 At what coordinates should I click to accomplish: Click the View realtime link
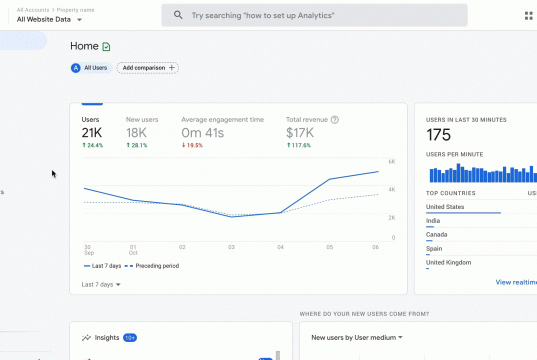[516, 282]
